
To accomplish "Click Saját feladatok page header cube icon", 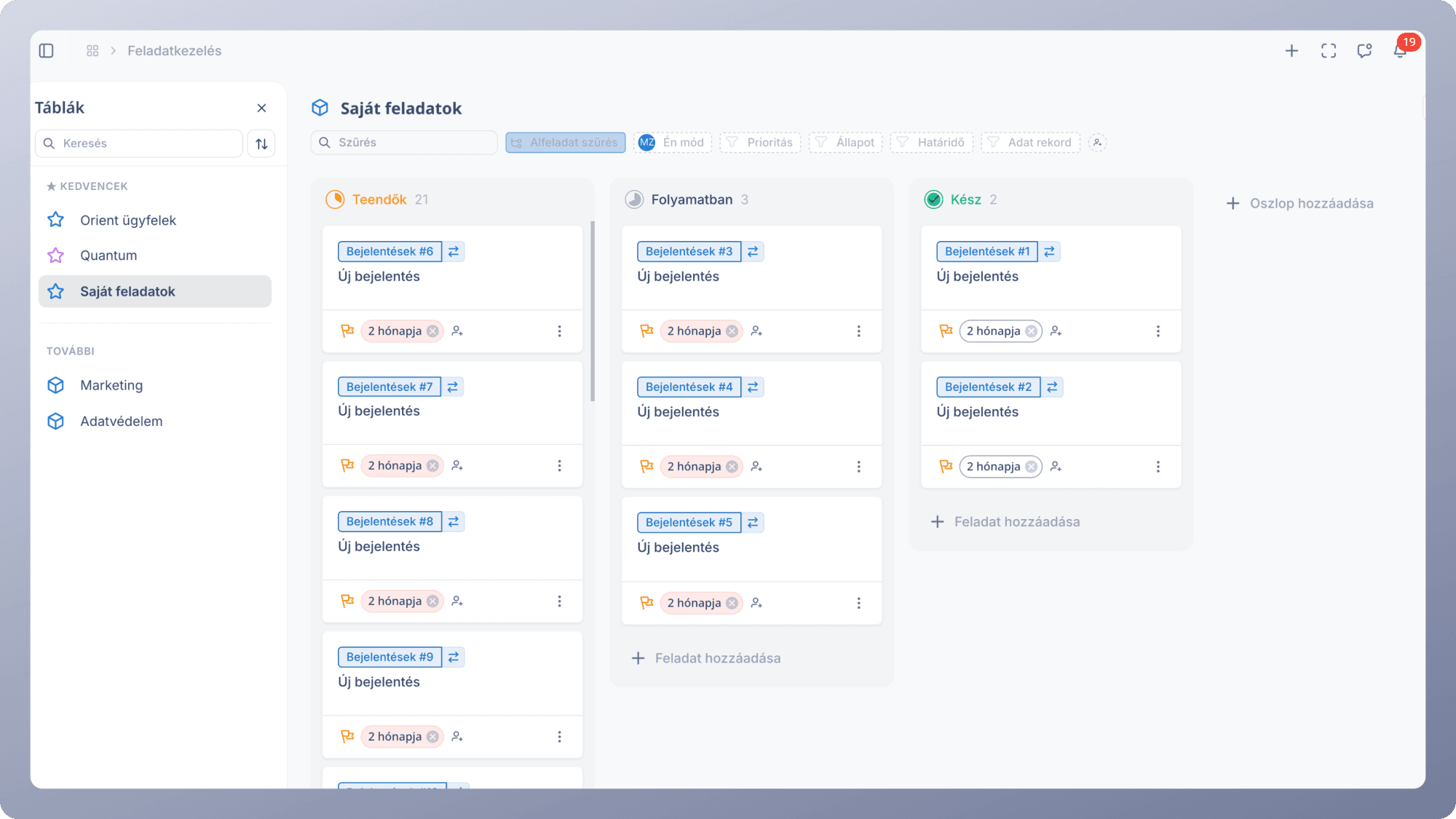I will (x=320, y=108).
